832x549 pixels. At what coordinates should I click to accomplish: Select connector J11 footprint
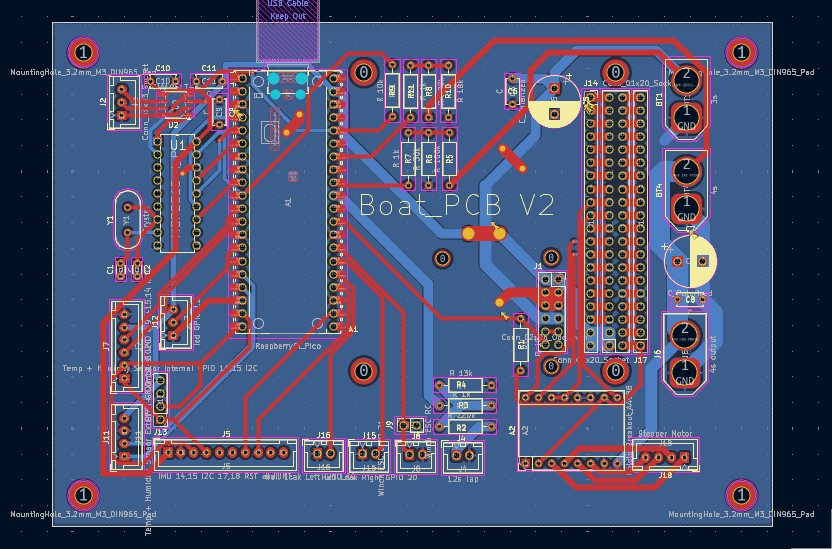tap(126, 437)
